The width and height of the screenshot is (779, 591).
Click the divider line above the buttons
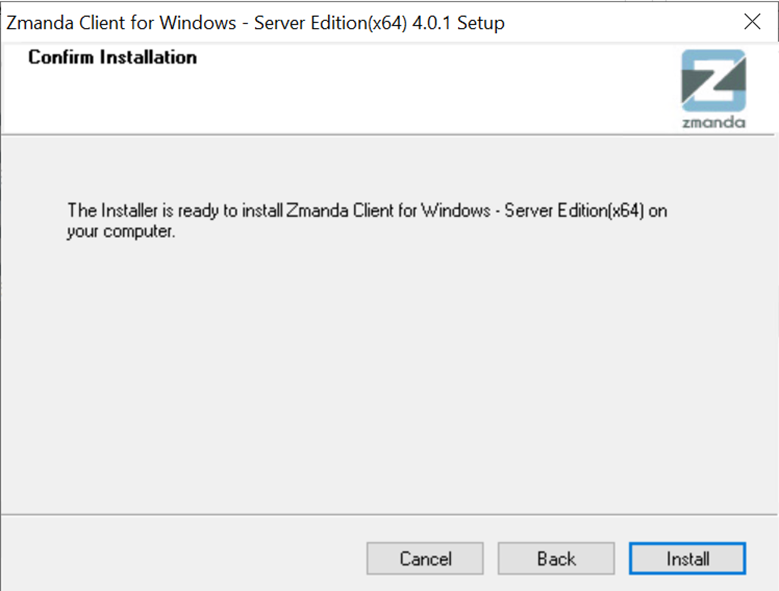pyautogui.click(x=389, y=515)
